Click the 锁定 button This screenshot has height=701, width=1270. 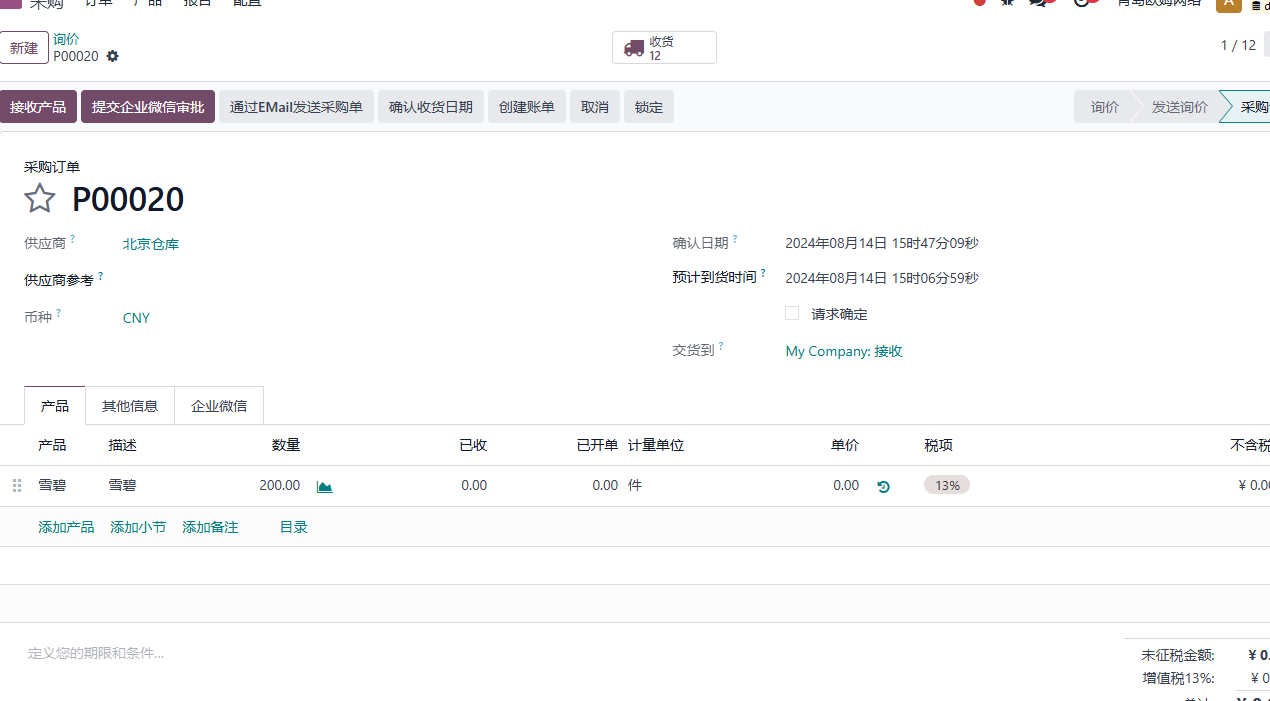[649, 107]
